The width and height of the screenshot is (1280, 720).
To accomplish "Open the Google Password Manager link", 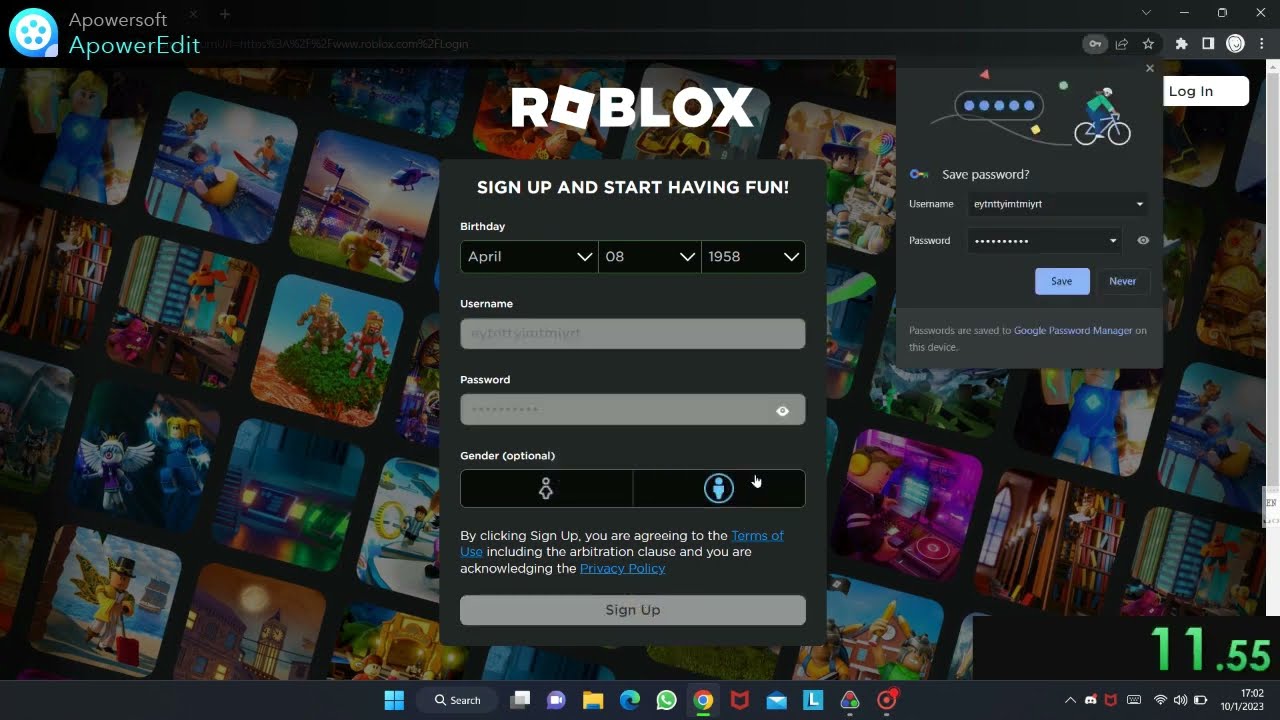I will click(1073, 330).
